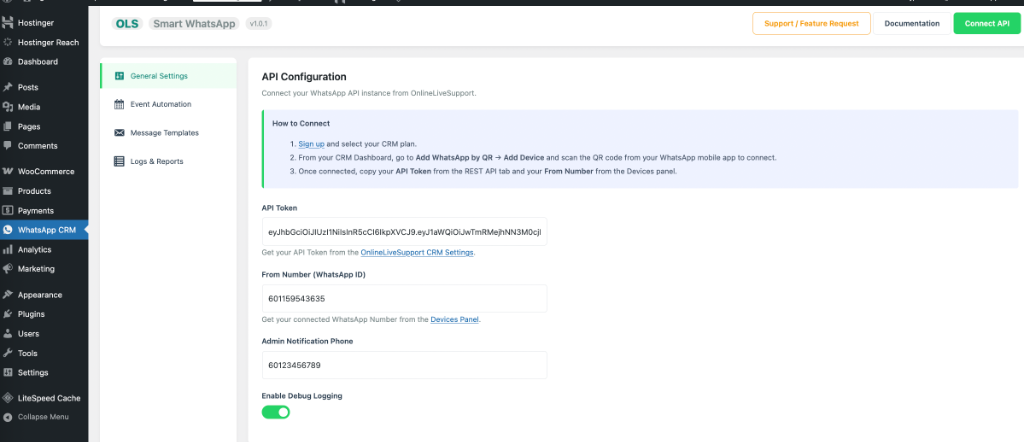Click the Appearance brush icon

tap(8, 294)
